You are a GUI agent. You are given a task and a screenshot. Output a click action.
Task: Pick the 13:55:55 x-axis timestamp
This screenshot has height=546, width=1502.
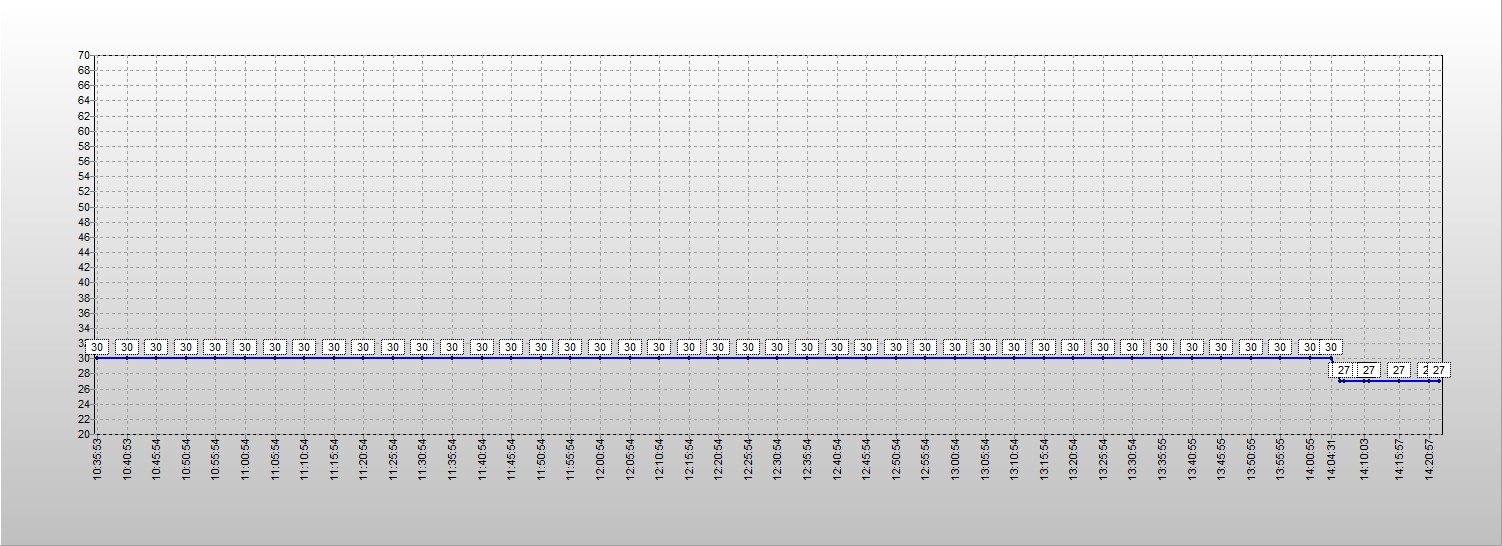(1280, 459)
